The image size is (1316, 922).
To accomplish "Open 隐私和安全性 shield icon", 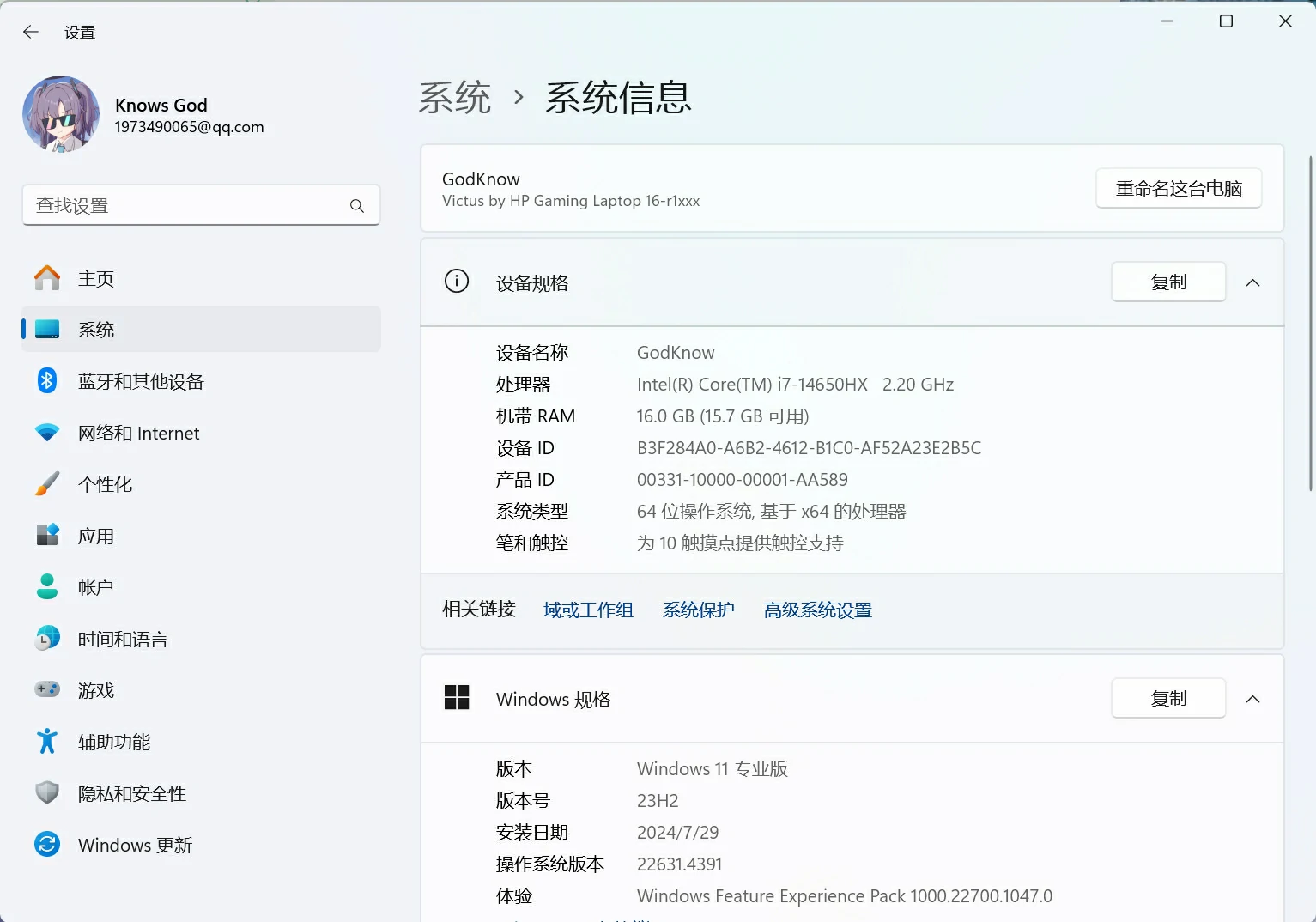I will tap(47, 792).
